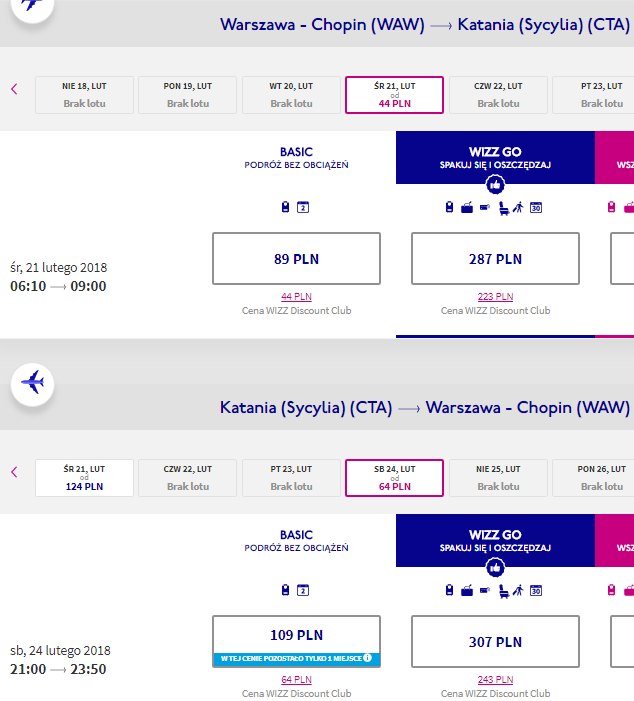Select return date NIE 25, LUT
The width and height of the screenshot is (634, 701).
tap(498, 478)
